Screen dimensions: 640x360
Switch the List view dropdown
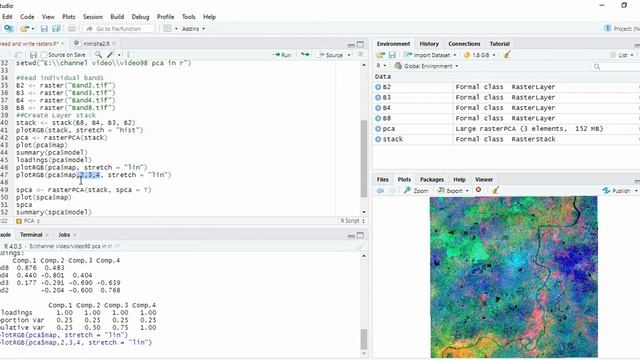622,55
